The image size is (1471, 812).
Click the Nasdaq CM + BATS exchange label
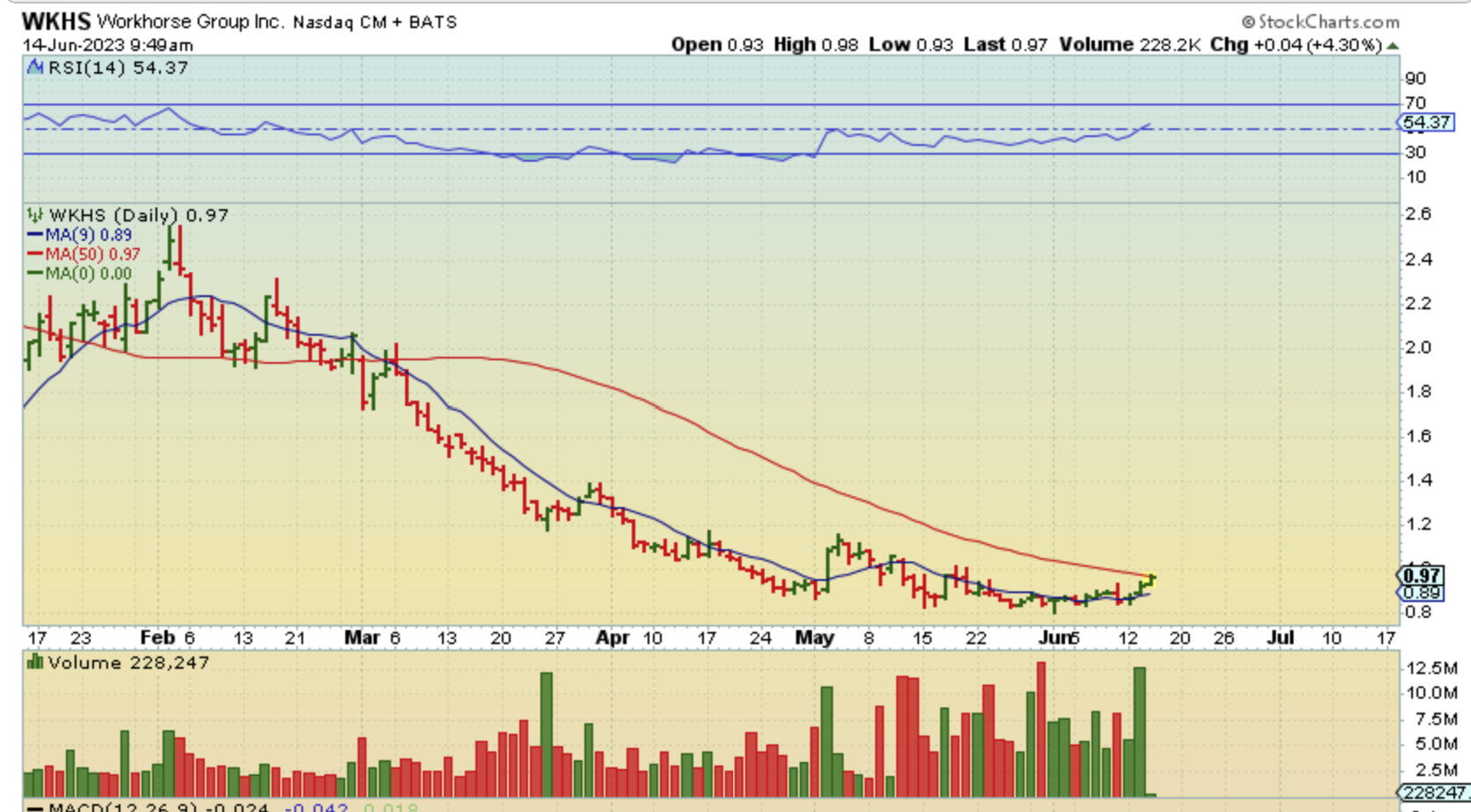point(375,22)
